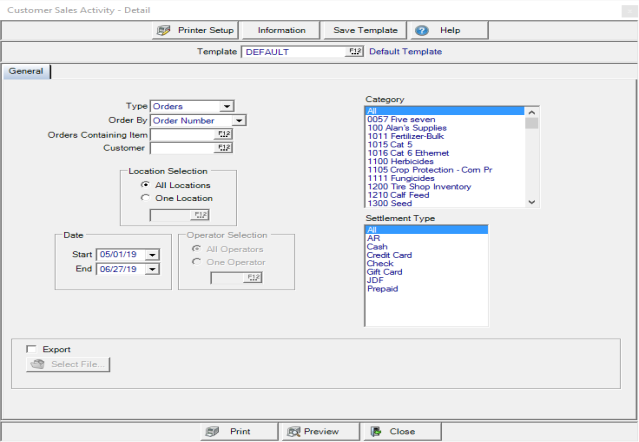Click the F12 lookup icon beside Template field
Screen dimensions: 639x442
click(355, 51)
